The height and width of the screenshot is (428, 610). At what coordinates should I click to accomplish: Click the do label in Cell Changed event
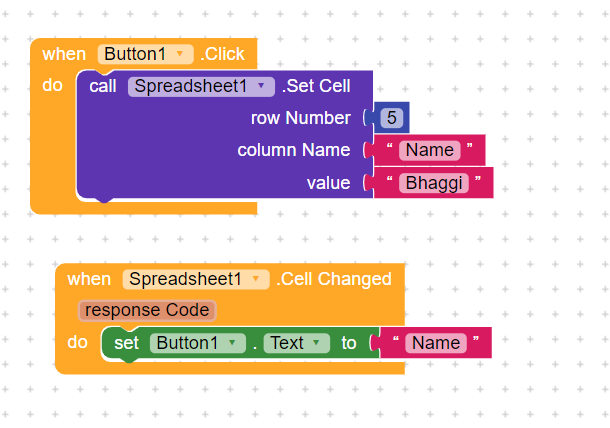click(x=77, y=342)
